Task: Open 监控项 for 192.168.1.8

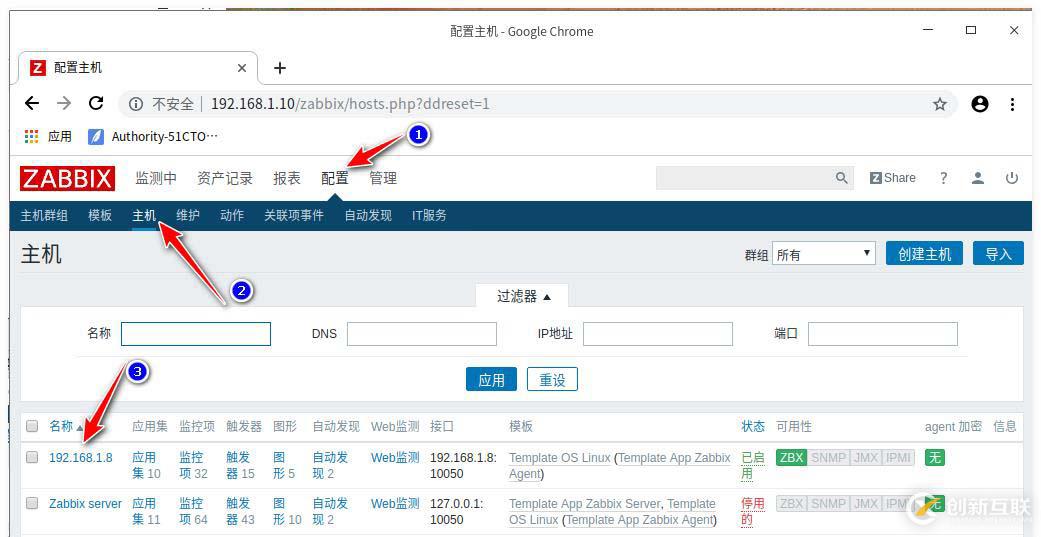Action: click(x=191, y=465)
